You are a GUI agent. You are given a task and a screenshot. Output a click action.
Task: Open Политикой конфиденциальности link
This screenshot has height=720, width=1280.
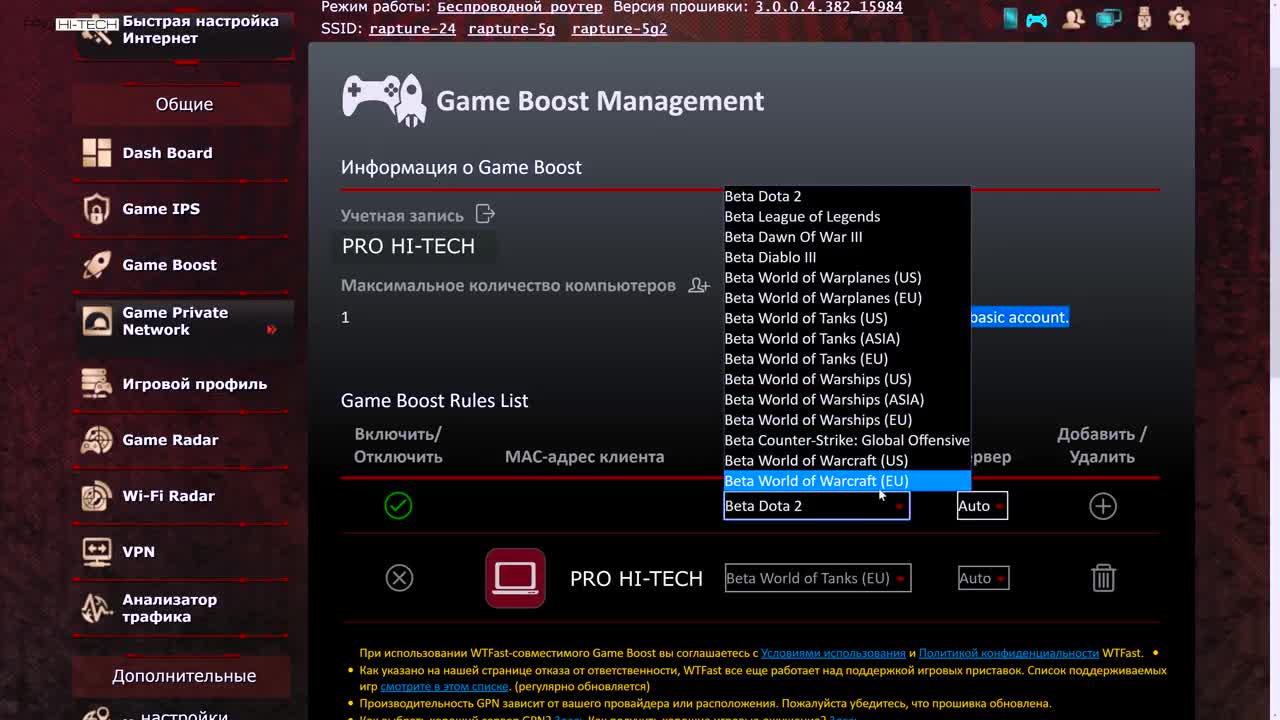point(1009,653)
